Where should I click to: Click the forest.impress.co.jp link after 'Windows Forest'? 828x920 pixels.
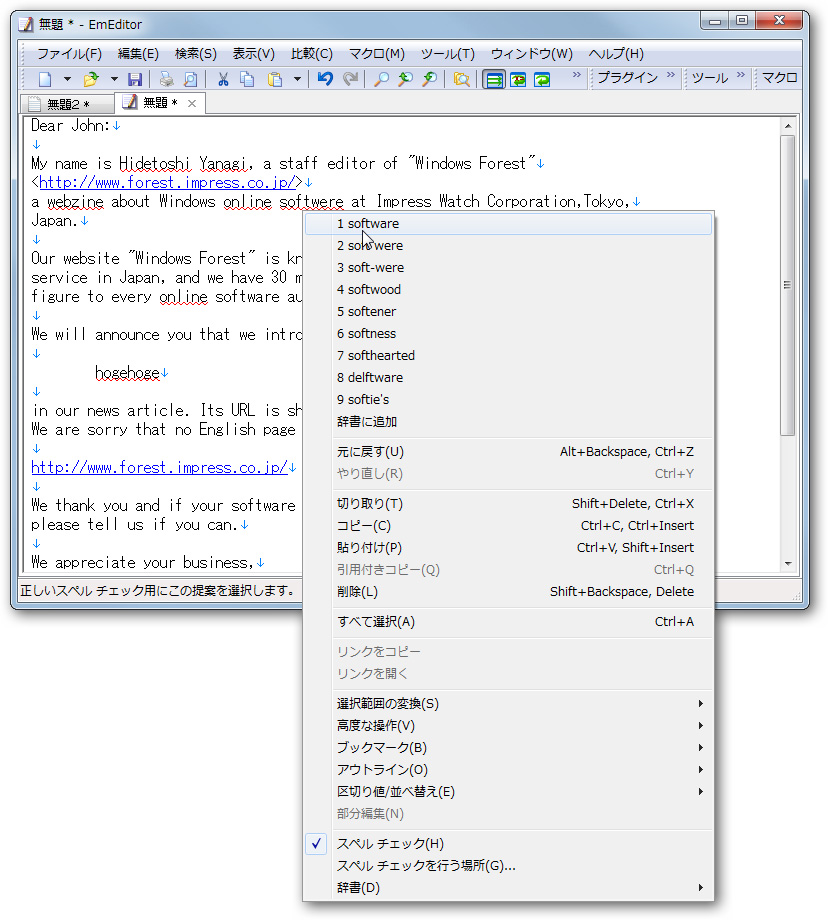[x=167, y=182]
